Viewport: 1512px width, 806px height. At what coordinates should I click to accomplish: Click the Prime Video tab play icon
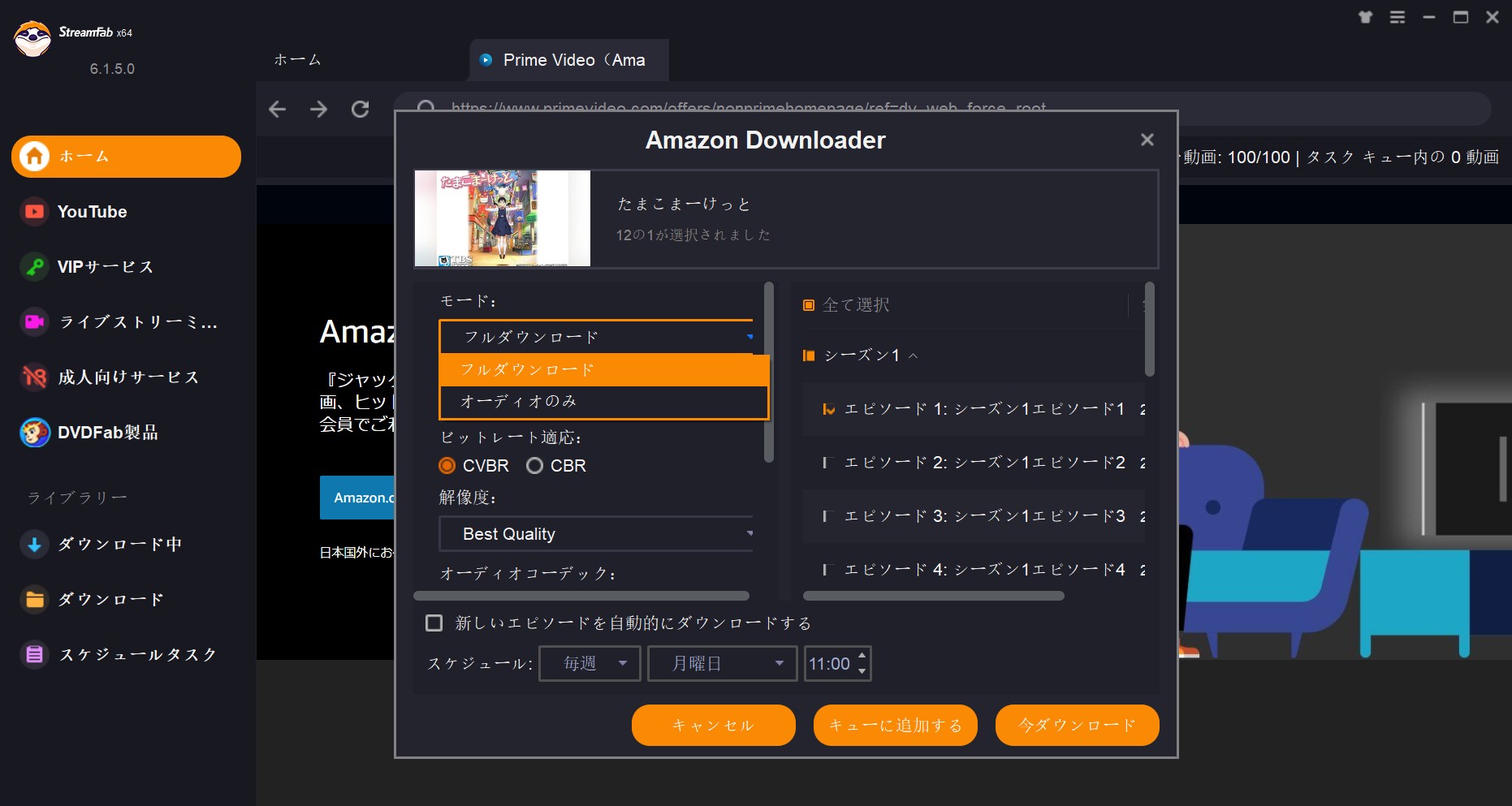(x=486, y=60)
